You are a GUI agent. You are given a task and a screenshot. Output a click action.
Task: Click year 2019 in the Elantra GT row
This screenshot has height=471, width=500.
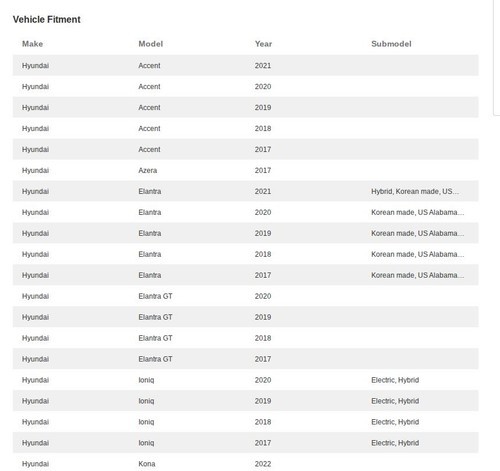pyautogui.click(x=263, y=317)
